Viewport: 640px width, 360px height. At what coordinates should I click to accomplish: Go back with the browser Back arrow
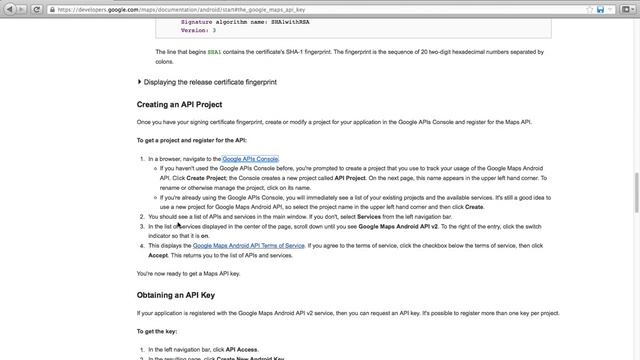point(9,9)
